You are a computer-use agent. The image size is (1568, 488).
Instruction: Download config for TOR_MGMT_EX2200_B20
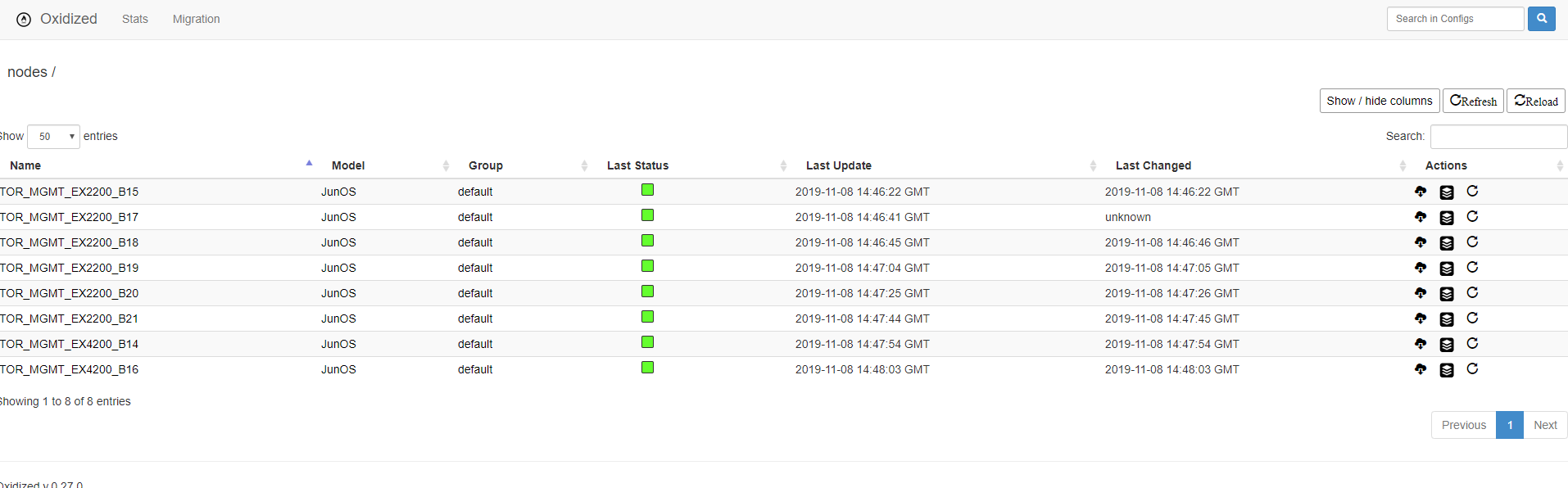tap(1420, 293)
